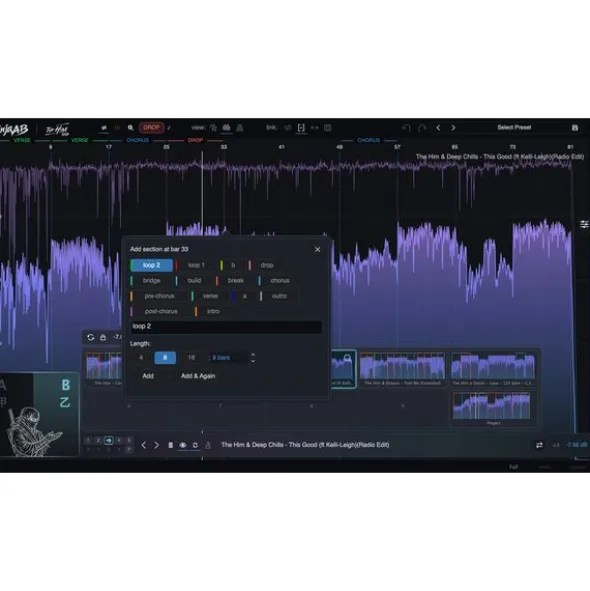
Task: Set section length to 16 bars
Action: 191,358
